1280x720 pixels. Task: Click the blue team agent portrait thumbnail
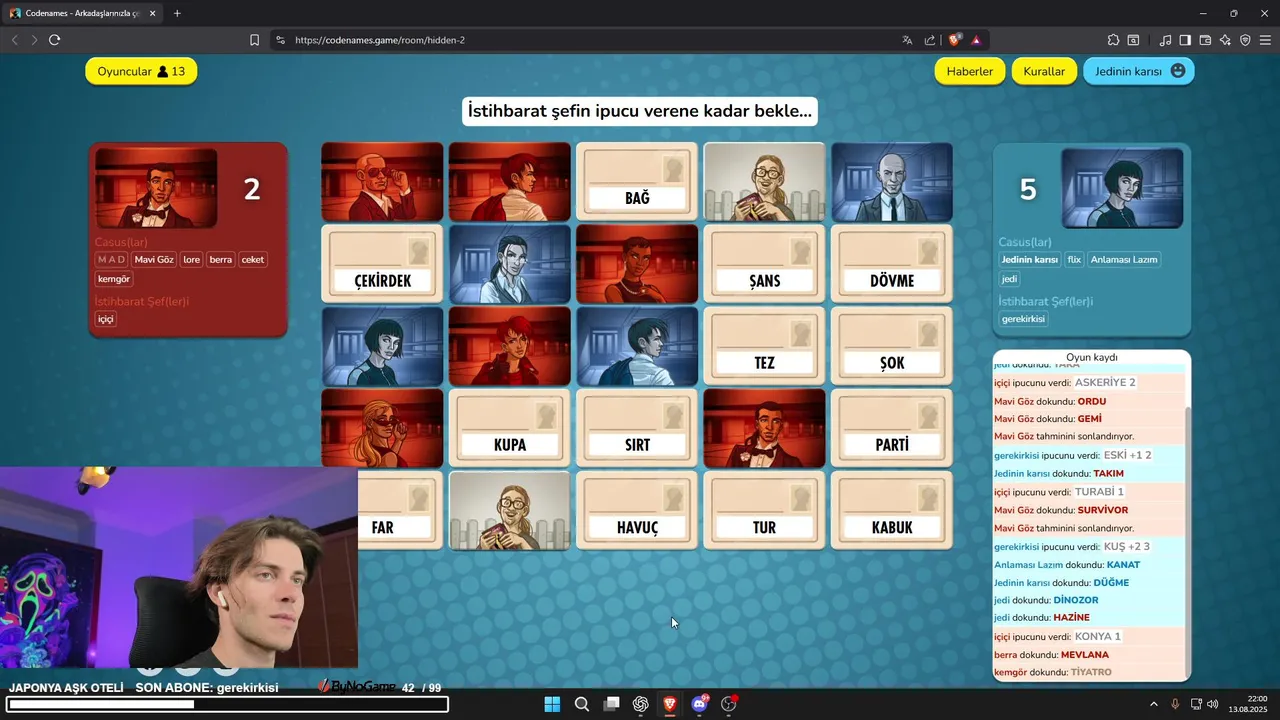click(x=1122, y=188)
